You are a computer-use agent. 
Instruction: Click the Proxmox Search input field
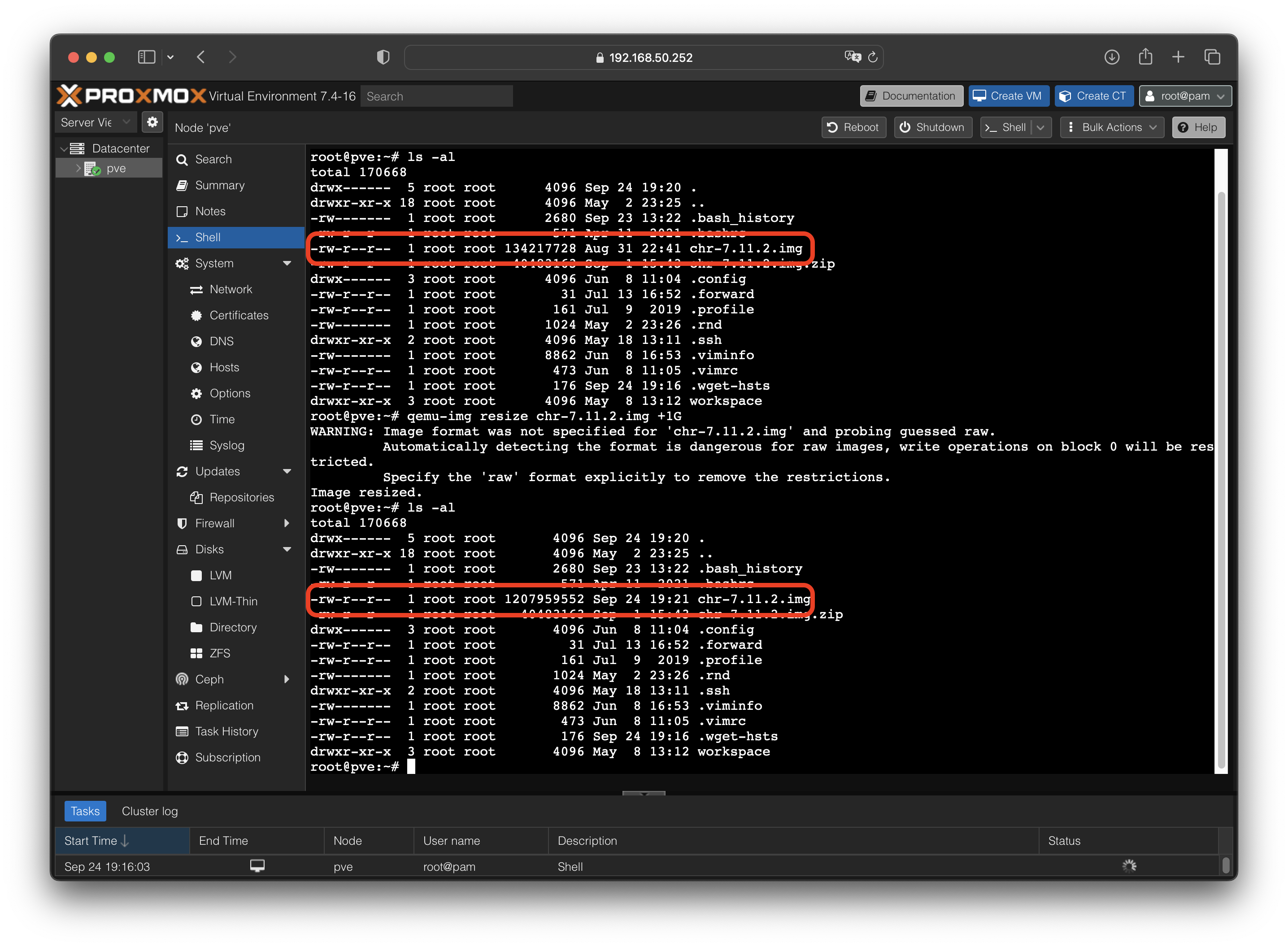(437, 96)
